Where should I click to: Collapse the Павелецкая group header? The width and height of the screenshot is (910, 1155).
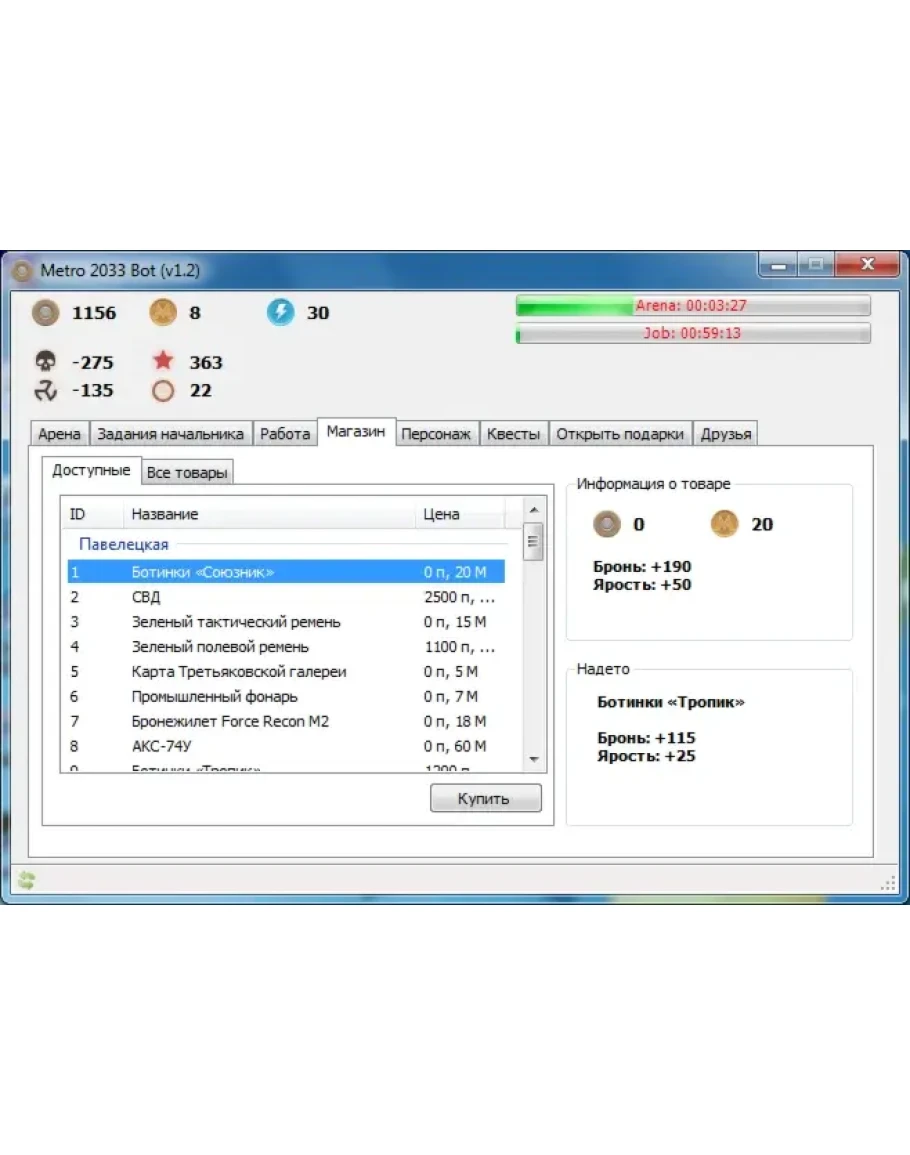click(x=124, y=545)
